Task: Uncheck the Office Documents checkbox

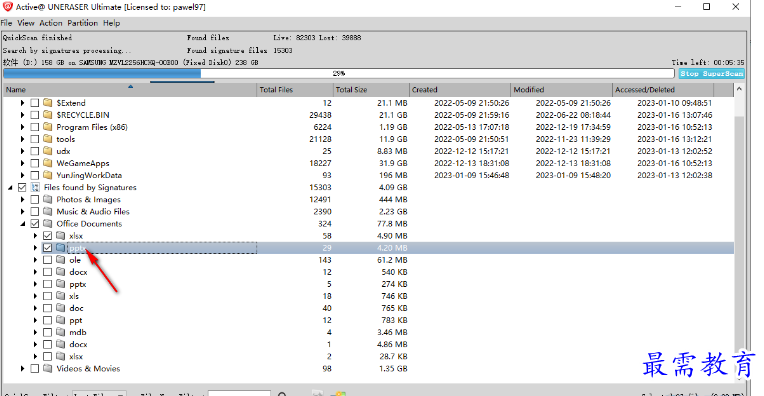Action: pos(35,224)
